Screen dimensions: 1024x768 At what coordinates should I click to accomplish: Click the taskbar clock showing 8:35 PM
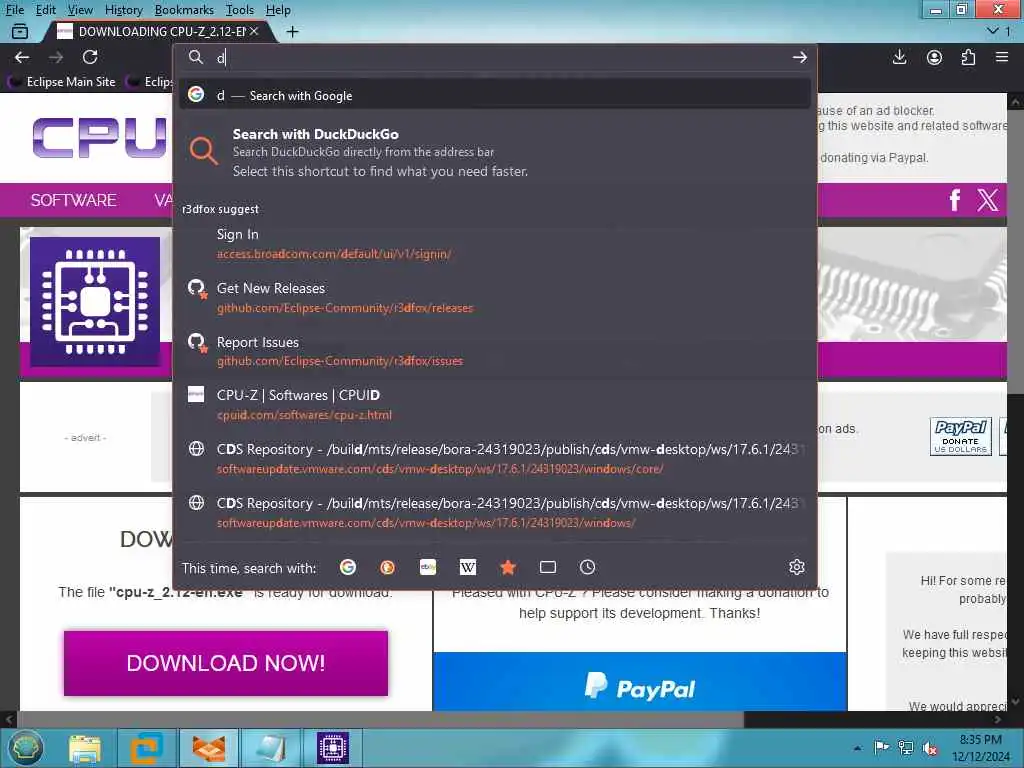point(980,748)
